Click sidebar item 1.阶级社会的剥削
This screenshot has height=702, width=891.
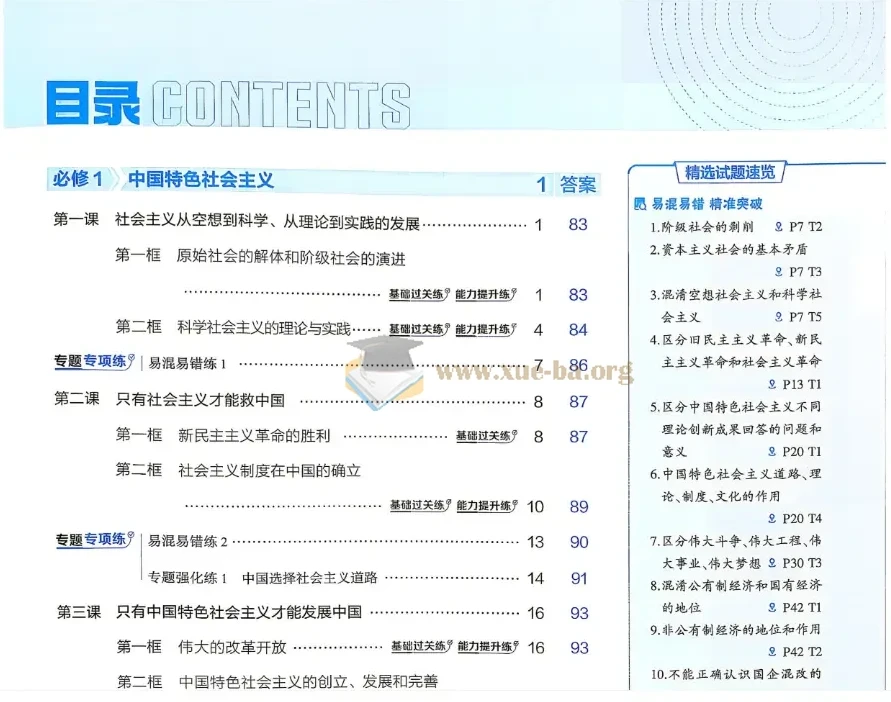click(x=702, y=227)
